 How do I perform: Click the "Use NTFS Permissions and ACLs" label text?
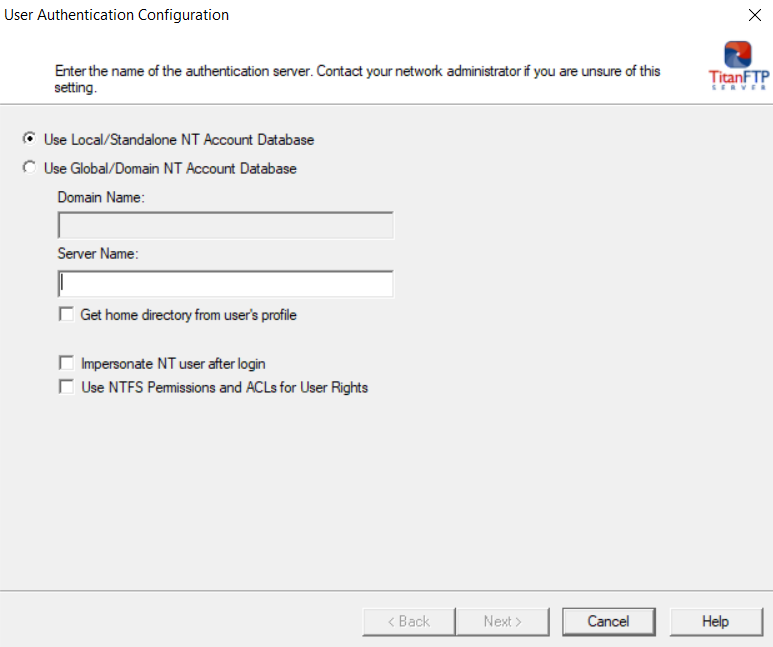pyautogui.click(x=224, y=387)
